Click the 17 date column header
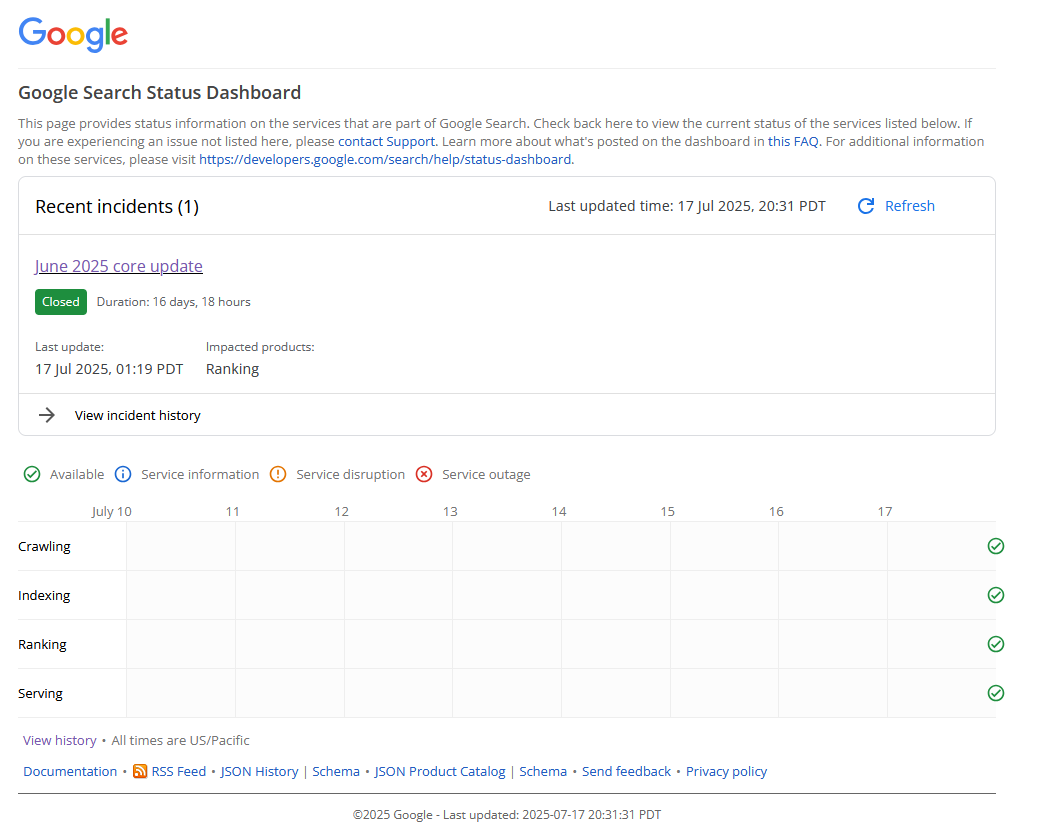The image size is (1042, 840). click(885, 512)
